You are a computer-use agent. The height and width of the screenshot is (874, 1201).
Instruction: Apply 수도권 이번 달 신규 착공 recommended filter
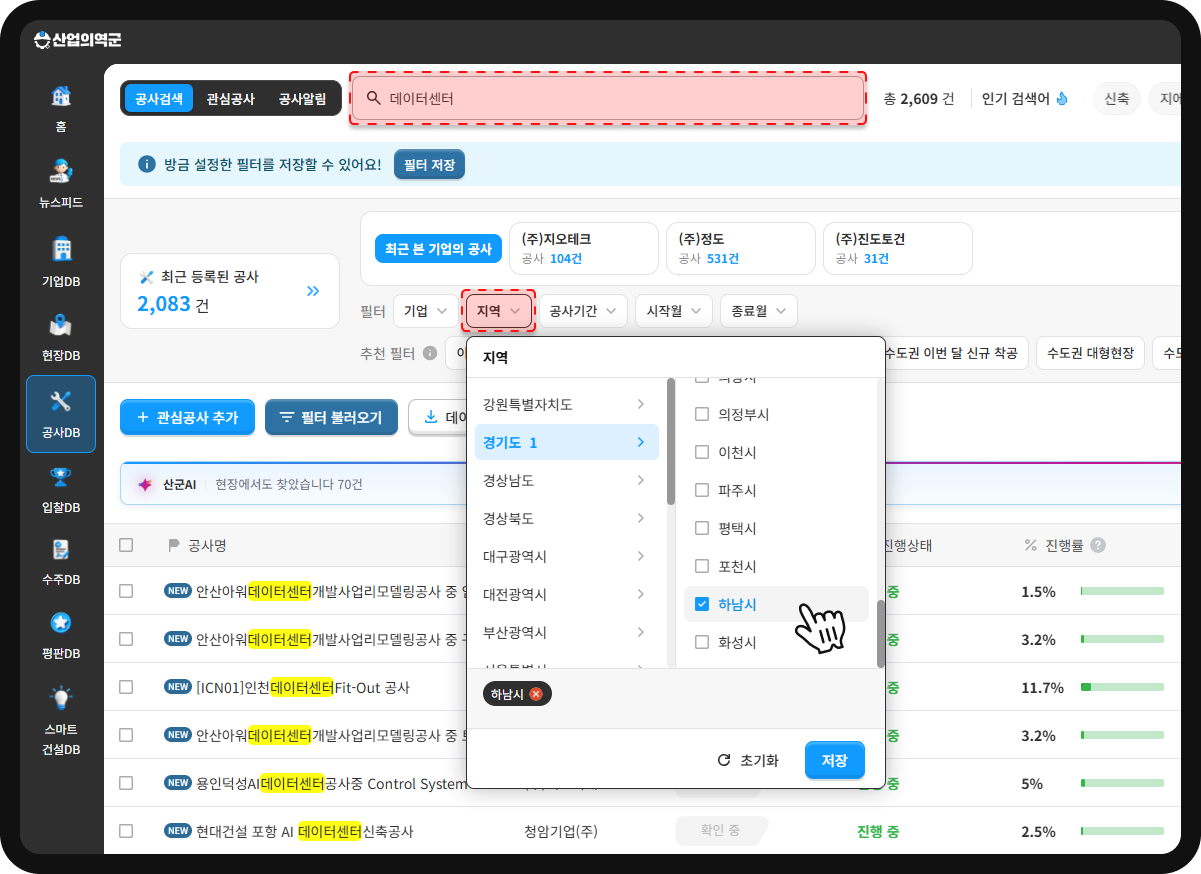point(951,353)
